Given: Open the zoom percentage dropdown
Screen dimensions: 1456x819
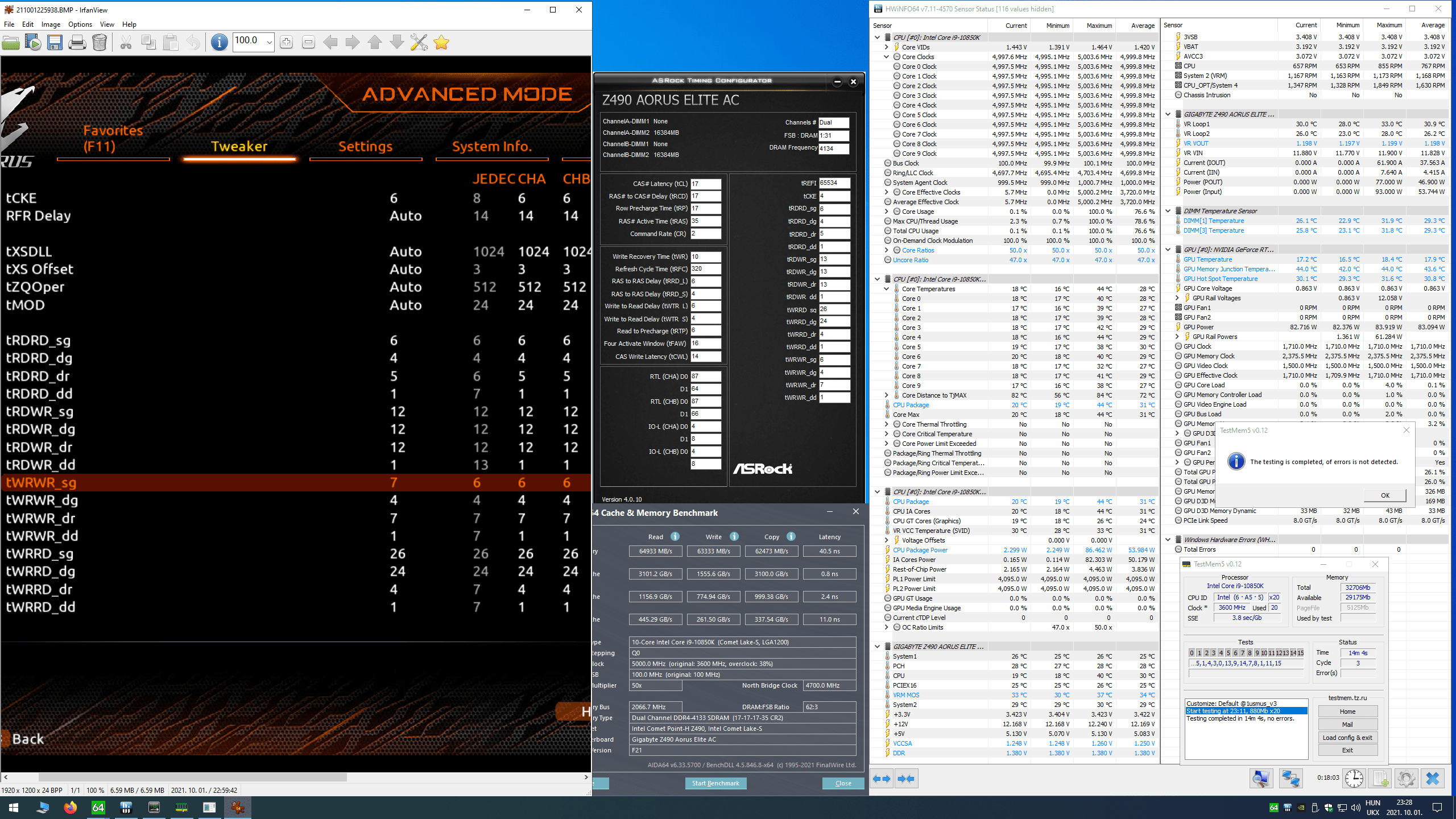Looking at the screenshot, I should point(269,43).
